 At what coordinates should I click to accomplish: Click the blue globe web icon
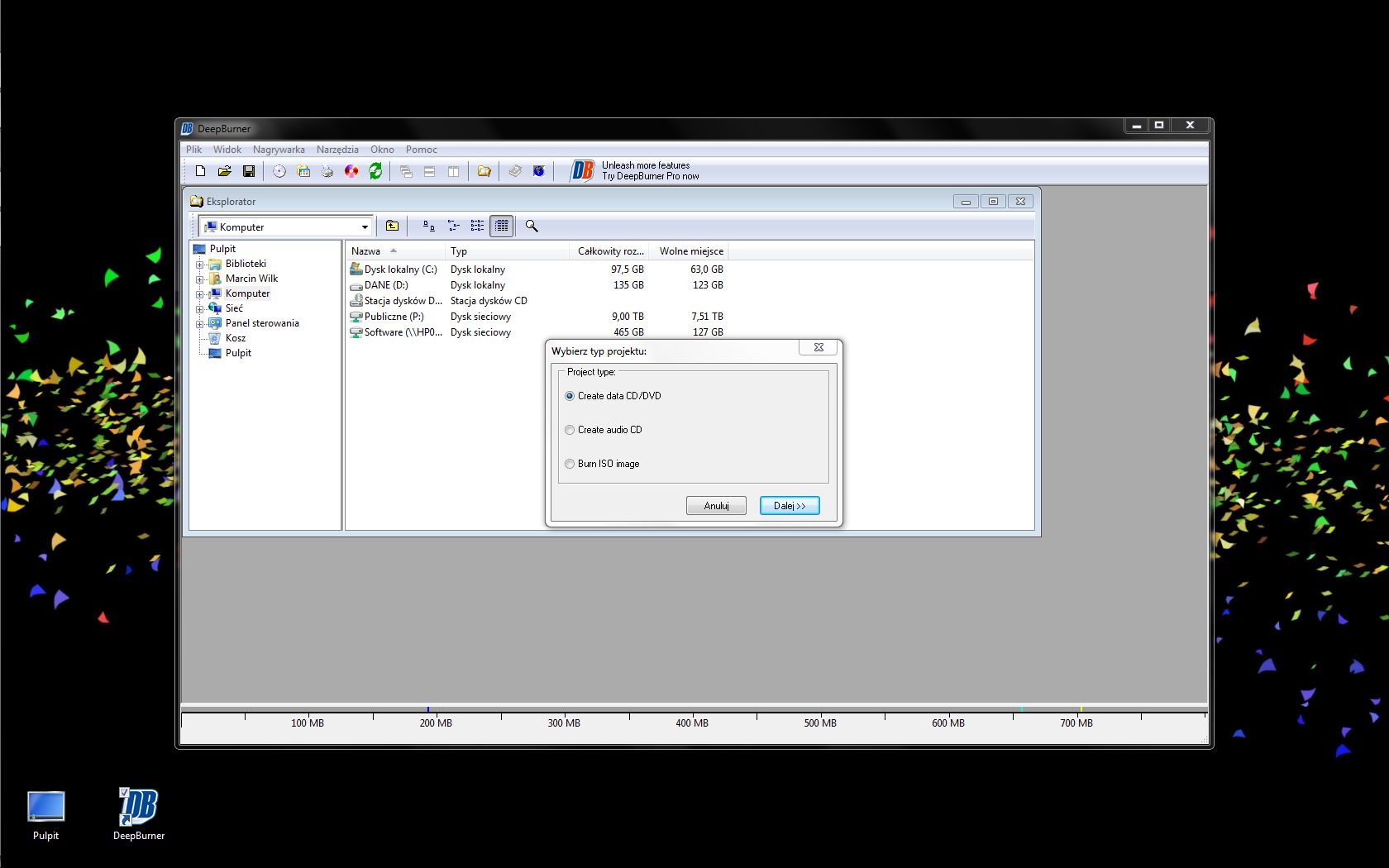coord(539,171)
